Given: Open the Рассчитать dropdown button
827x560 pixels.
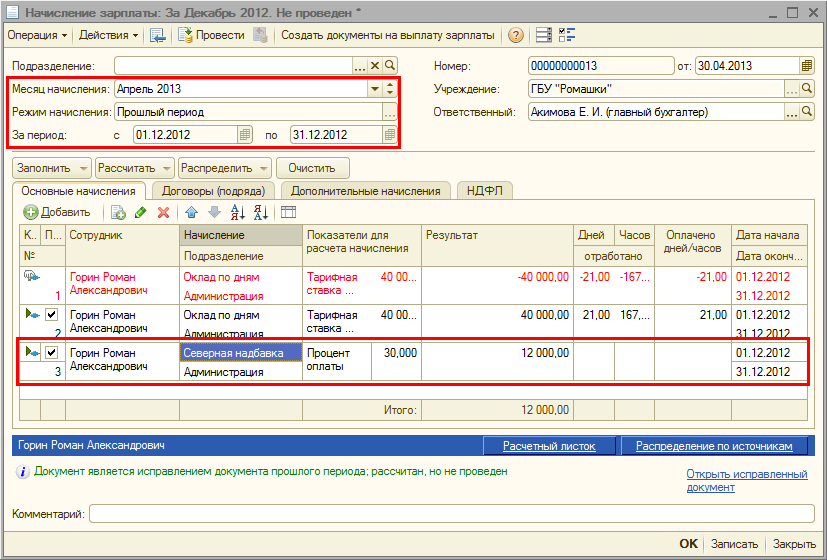Looking at the screenshot, I should tap(134, 168).
